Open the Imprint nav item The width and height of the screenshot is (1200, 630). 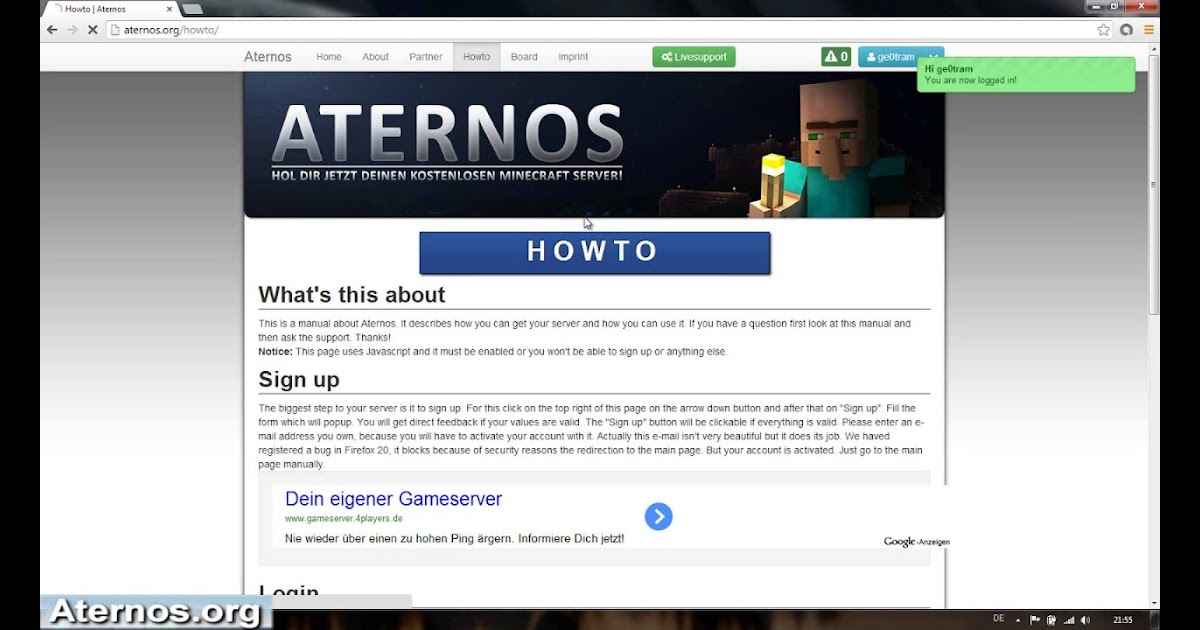coord(573,57)
